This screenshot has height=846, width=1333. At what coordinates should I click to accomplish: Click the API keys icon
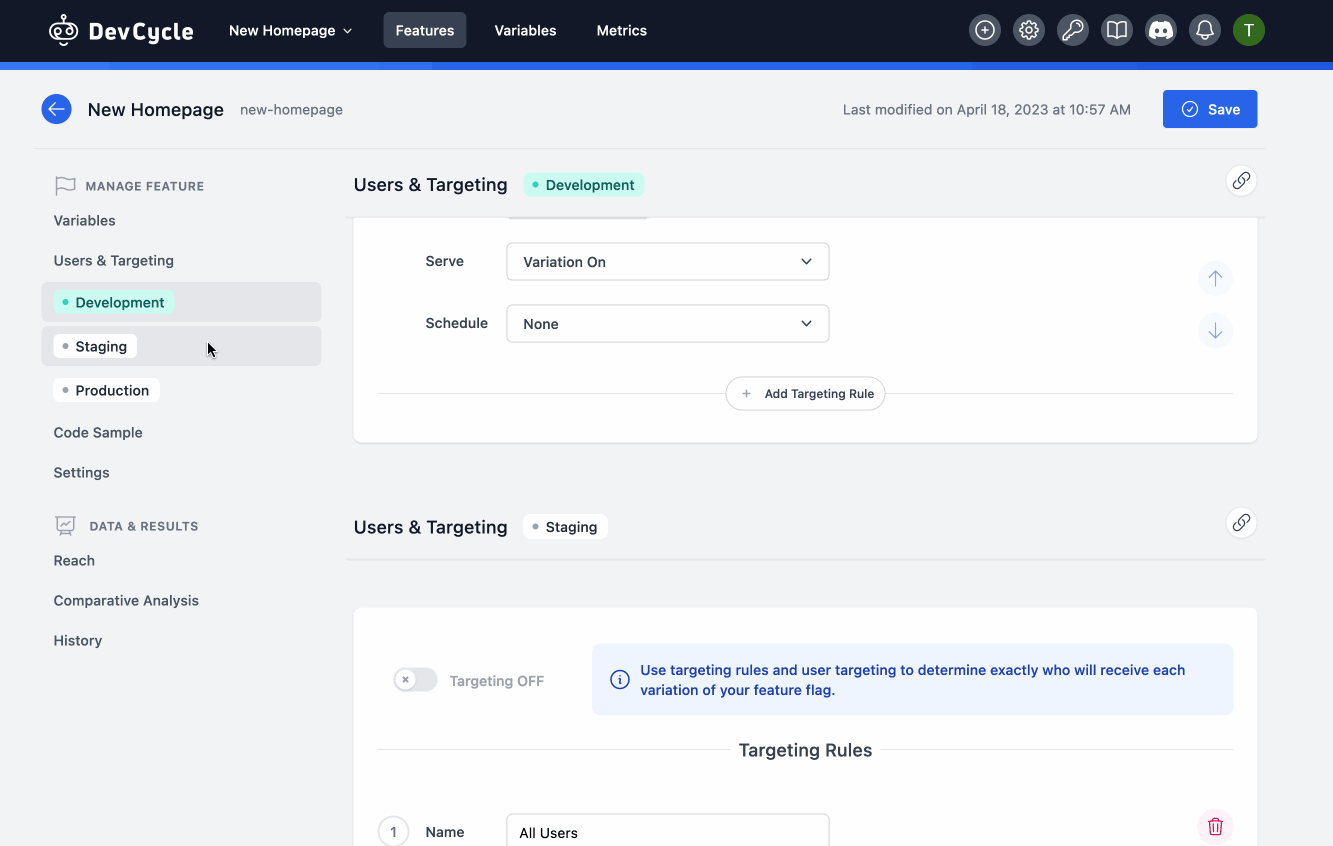tap(1073, 30)
